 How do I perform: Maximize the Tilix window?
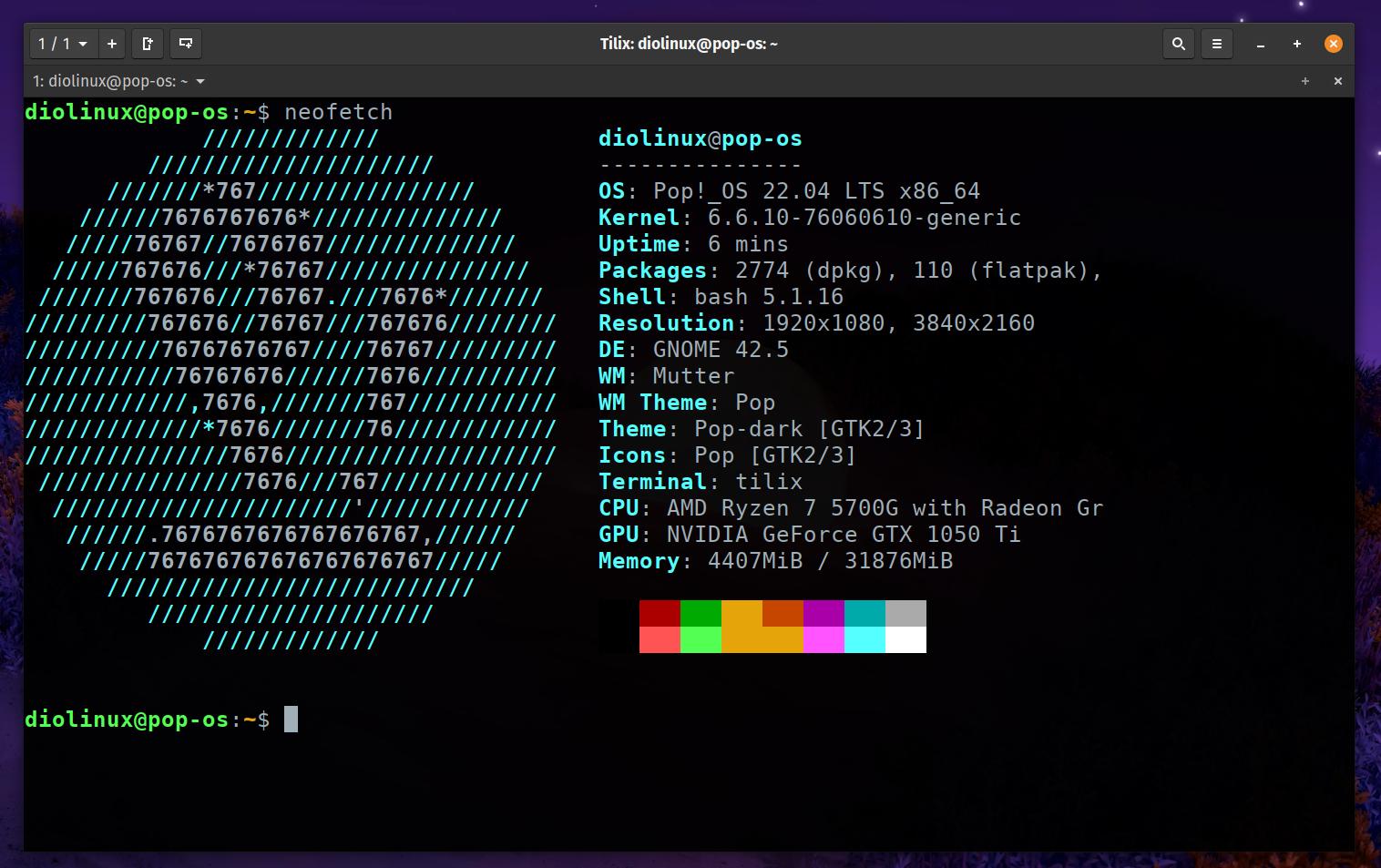coord(1297,44)
